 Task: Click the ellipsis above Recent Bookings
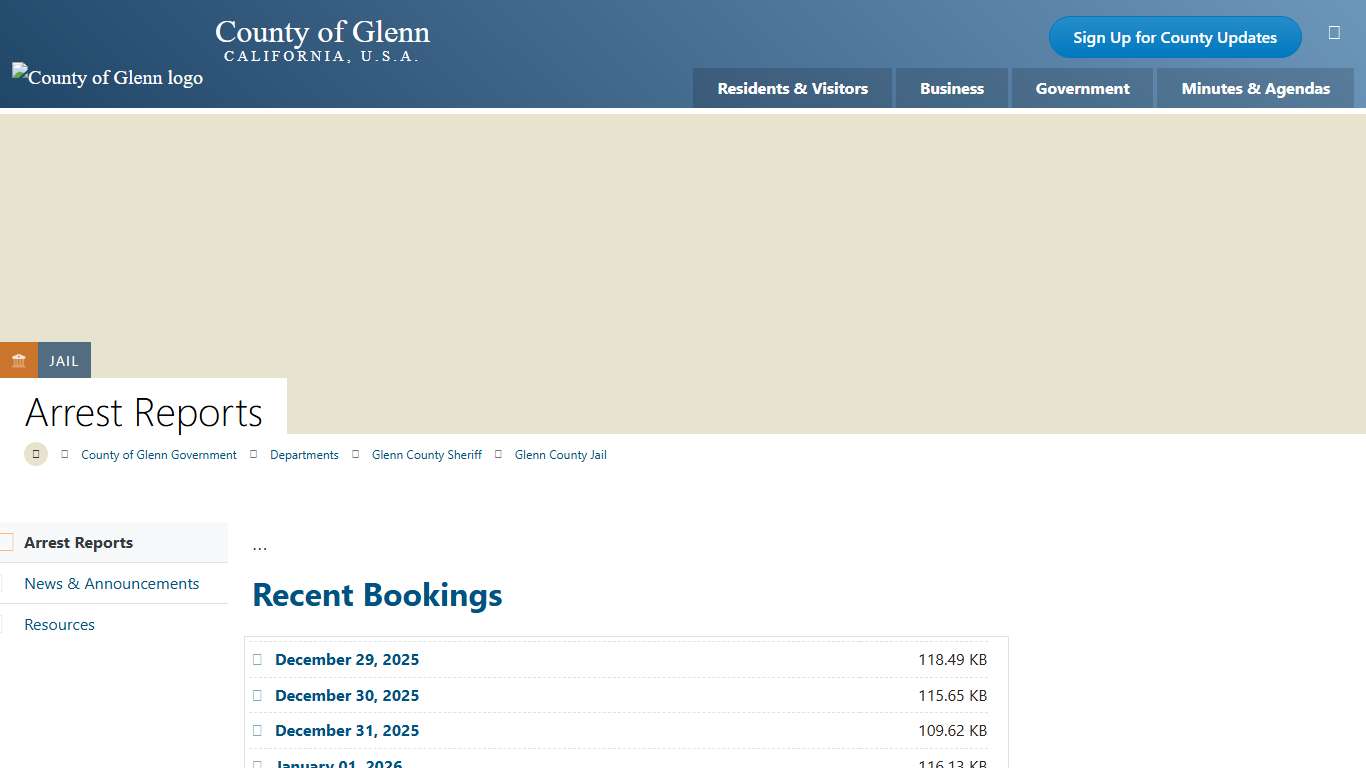[259, 545]
